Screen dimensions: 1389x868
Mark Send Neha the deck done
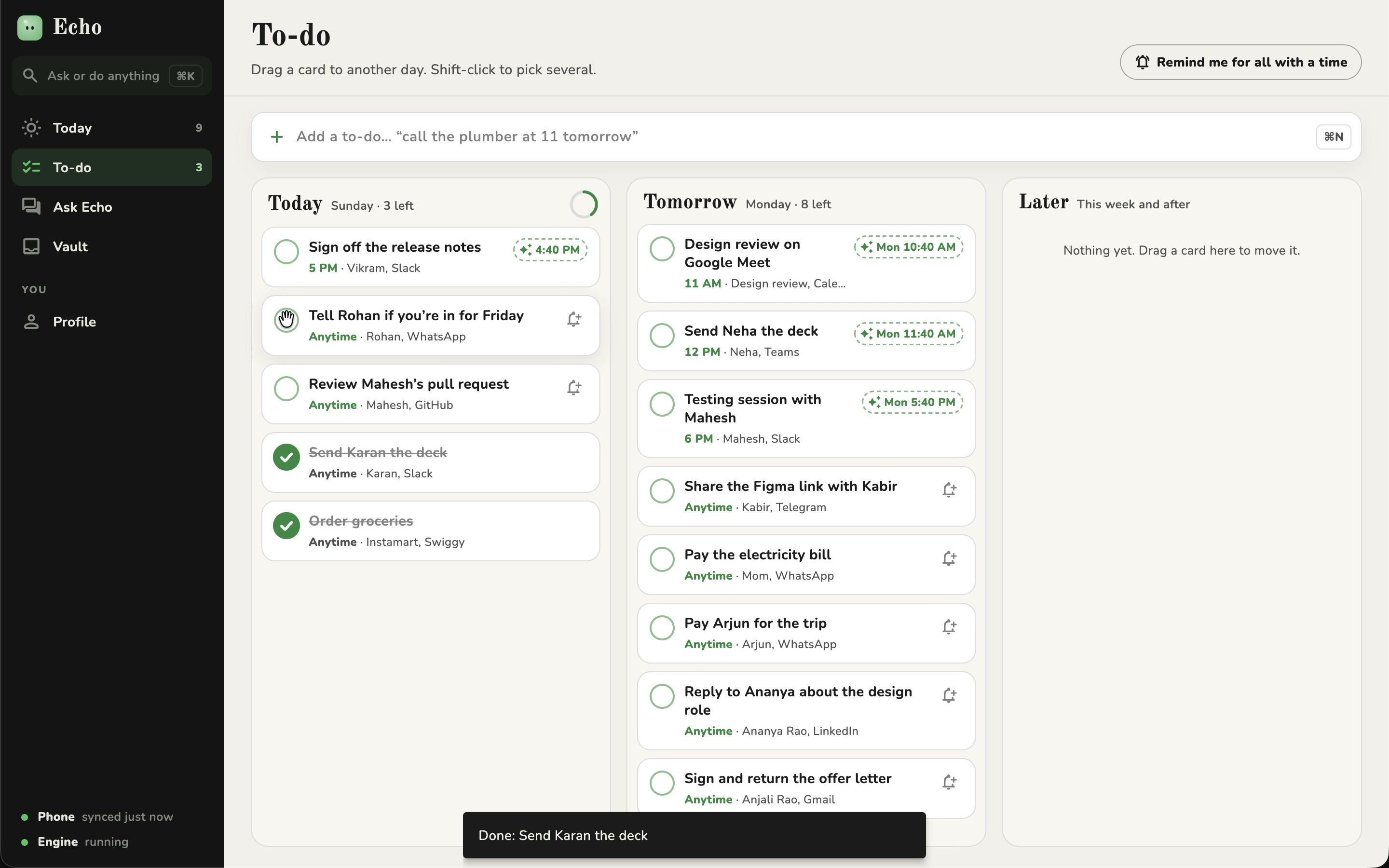coord(662,335)
